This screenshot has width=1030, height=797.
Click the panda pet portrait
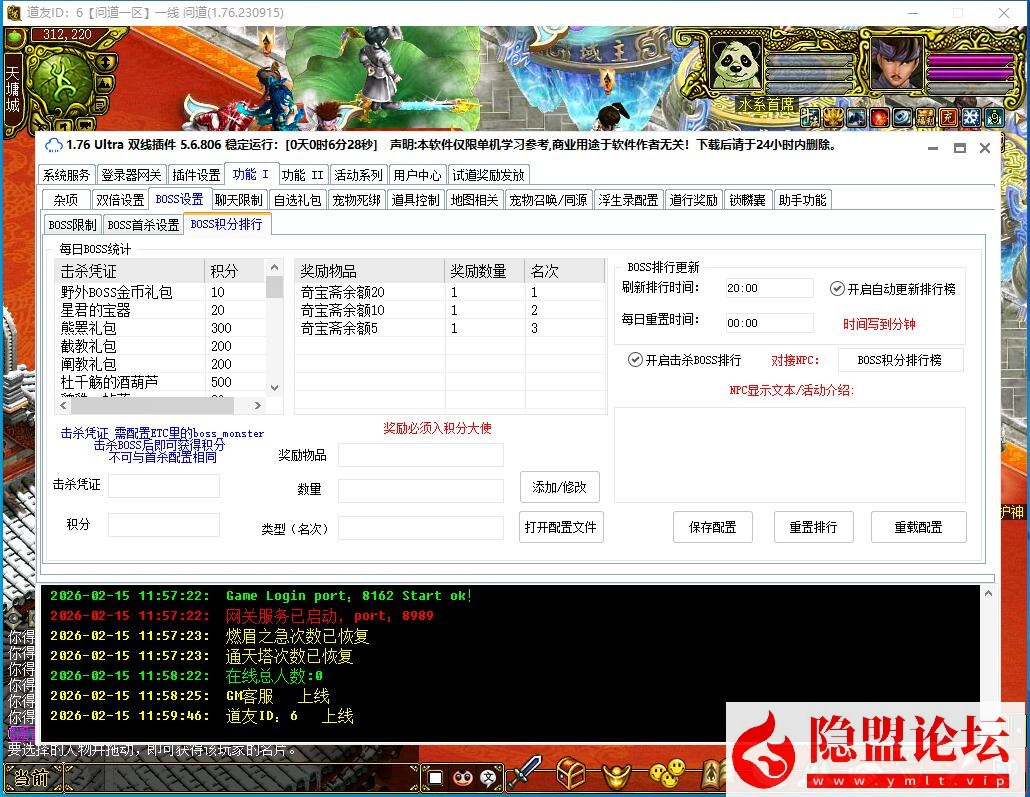(x=737, y=62)
